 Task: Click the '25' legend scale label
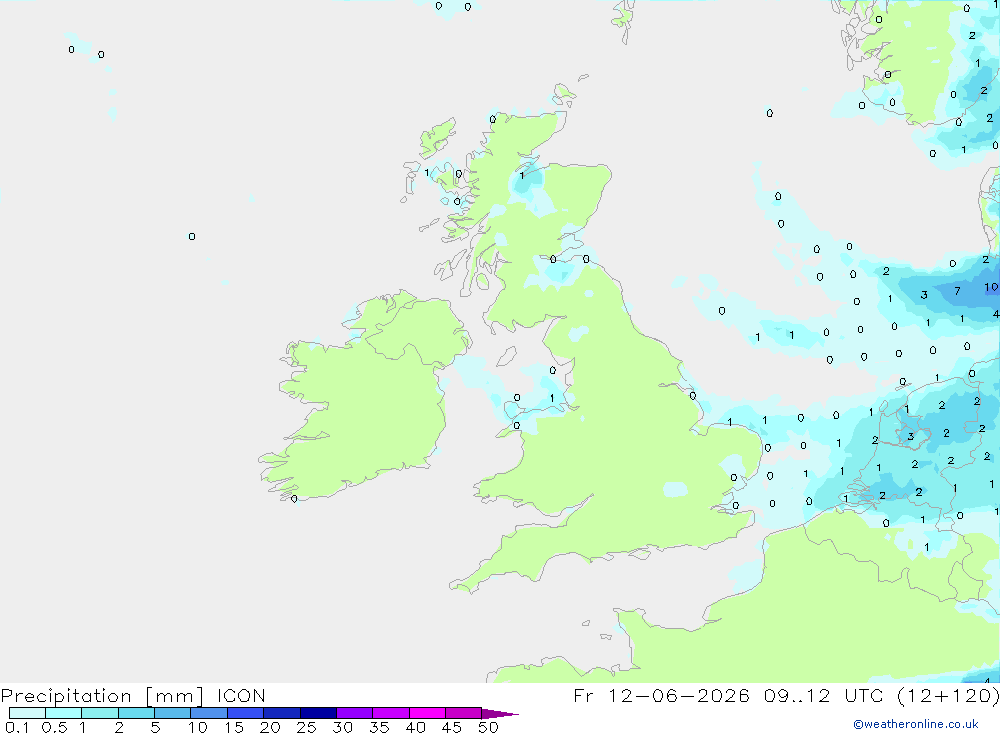(x=306, y=727)
